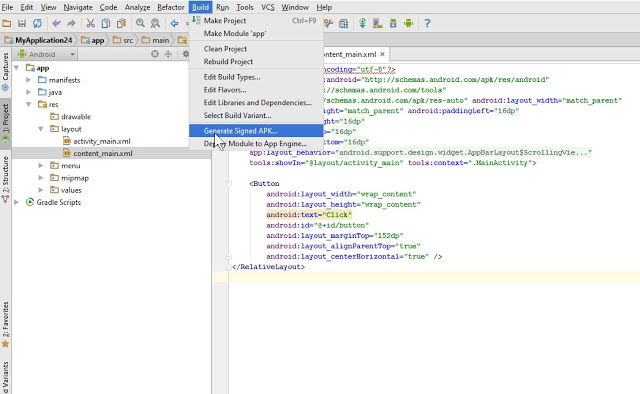Expand the menu folder arrow

point(41,166)
